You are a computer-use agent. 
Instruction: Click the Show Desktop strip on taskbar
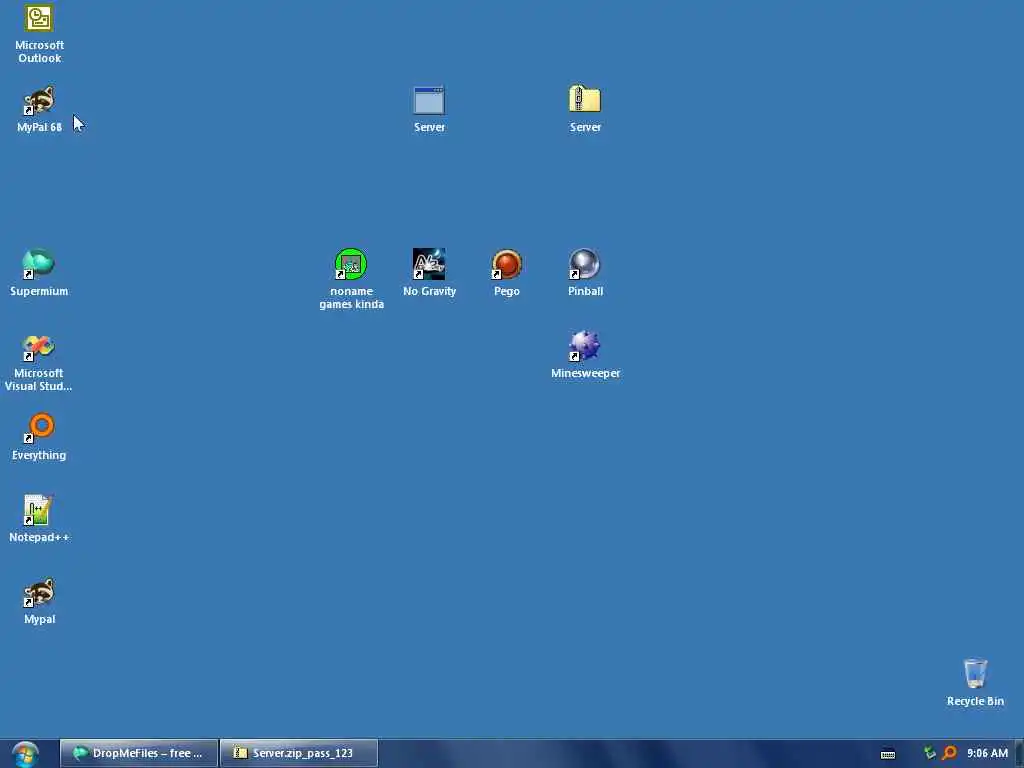[x=1019, y=754]
